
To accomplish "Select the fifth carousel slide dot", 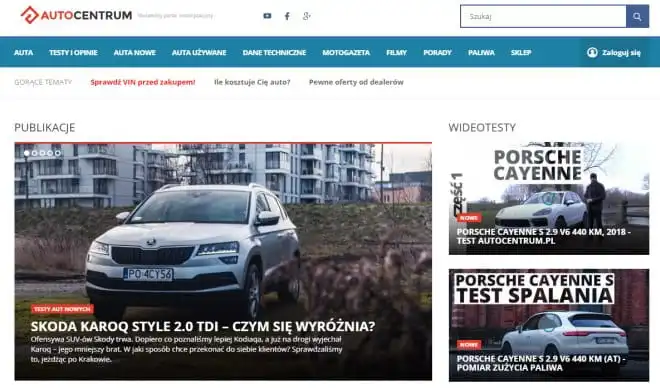I will coord(58,153).
